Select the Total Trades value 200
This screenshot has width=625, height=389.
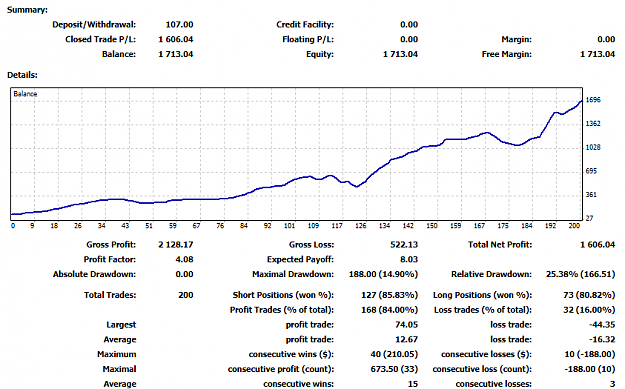tap(186, 295)
